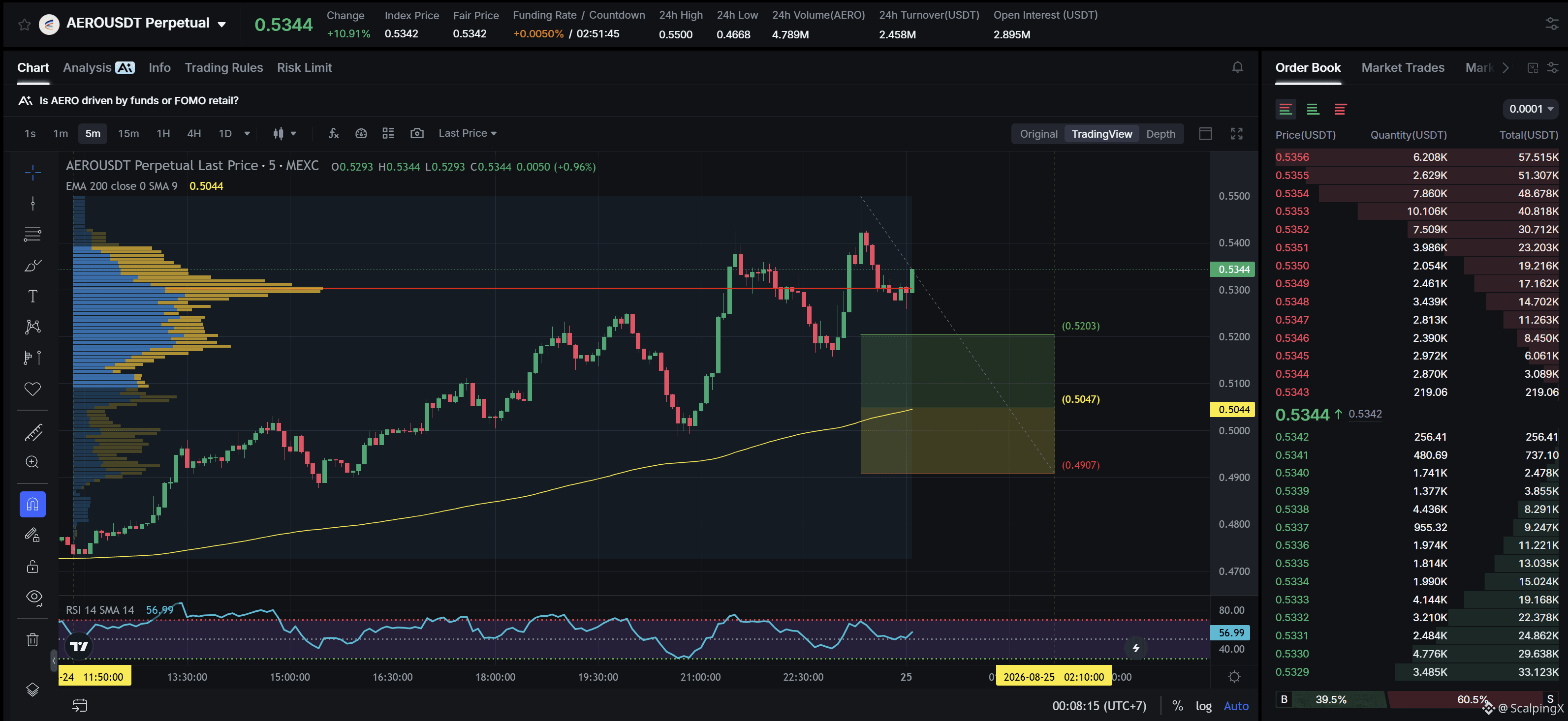Open the Last Price dropdown
Viewport: 1568px width, 721px height.
tap(468, 134)
